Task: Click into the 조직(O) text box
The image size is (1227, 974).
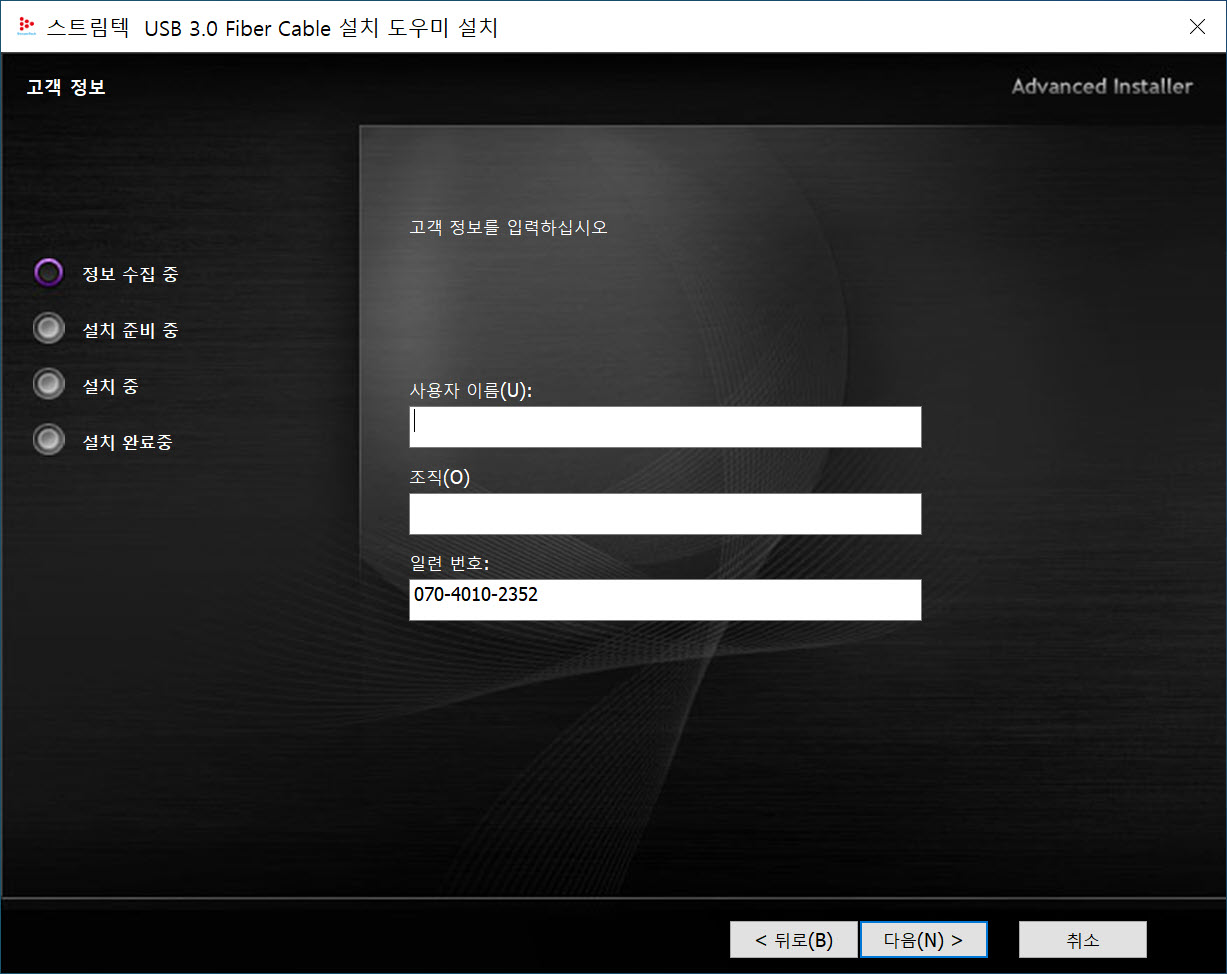Action: click(x=665, y=514)
